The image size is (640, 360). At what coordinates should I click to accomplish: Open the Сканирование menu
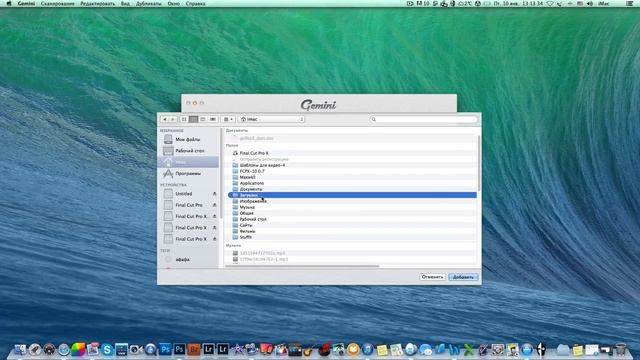(58, 3)
